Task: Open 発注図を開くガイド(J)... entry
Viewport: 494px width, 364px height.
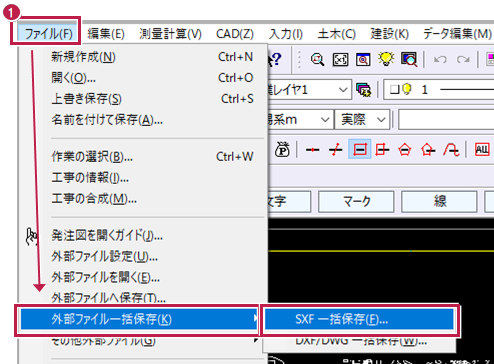Action: [152, 235]
